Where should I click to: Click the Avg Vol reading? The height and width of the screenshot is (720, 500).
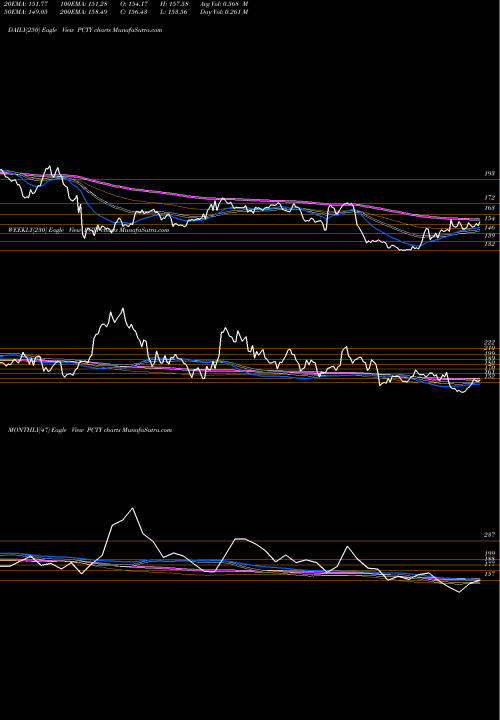pos(224,4)
